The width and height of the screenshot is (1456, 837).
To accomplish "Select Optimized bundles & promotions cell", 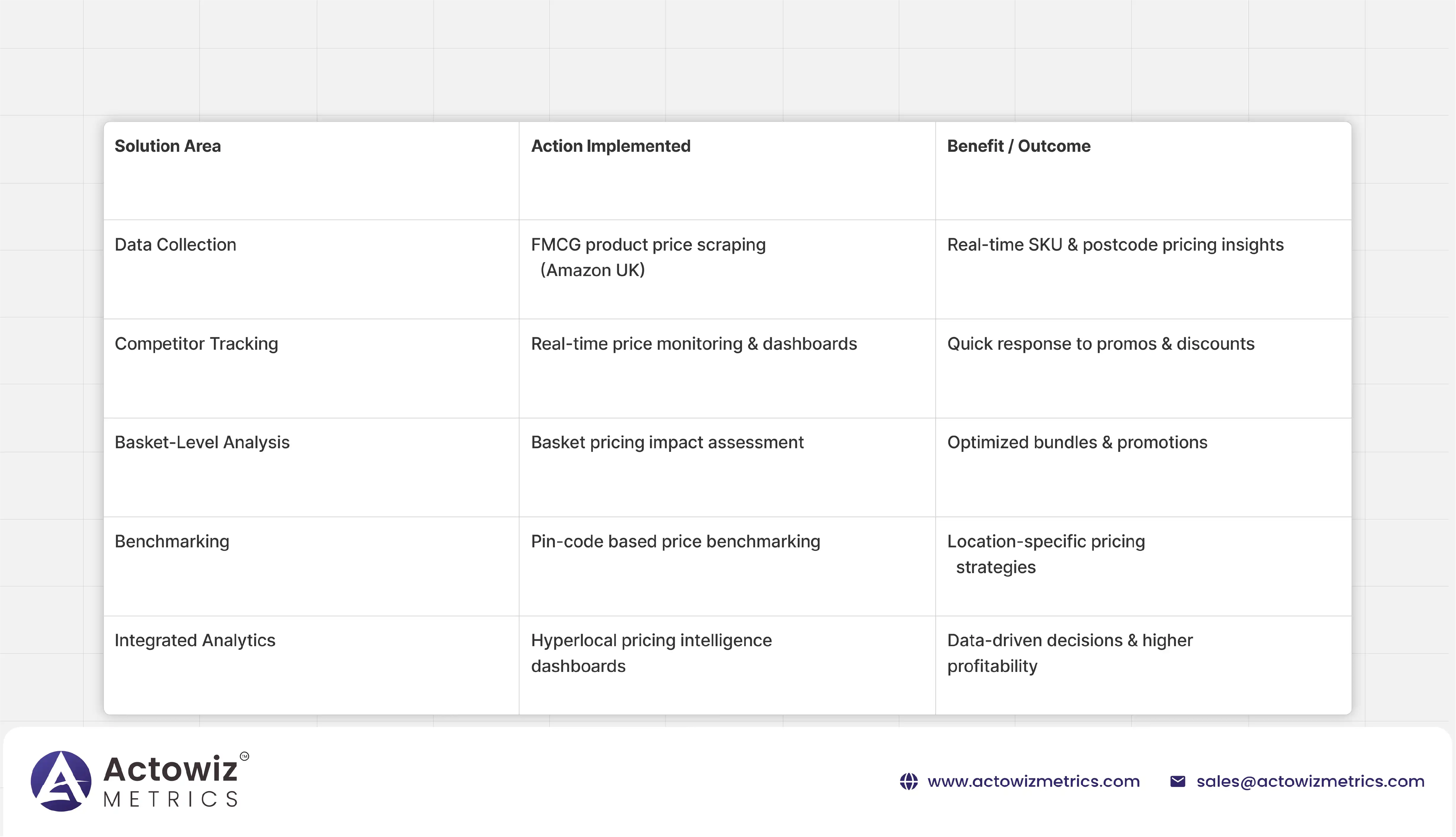I will tap(1077, 443).
